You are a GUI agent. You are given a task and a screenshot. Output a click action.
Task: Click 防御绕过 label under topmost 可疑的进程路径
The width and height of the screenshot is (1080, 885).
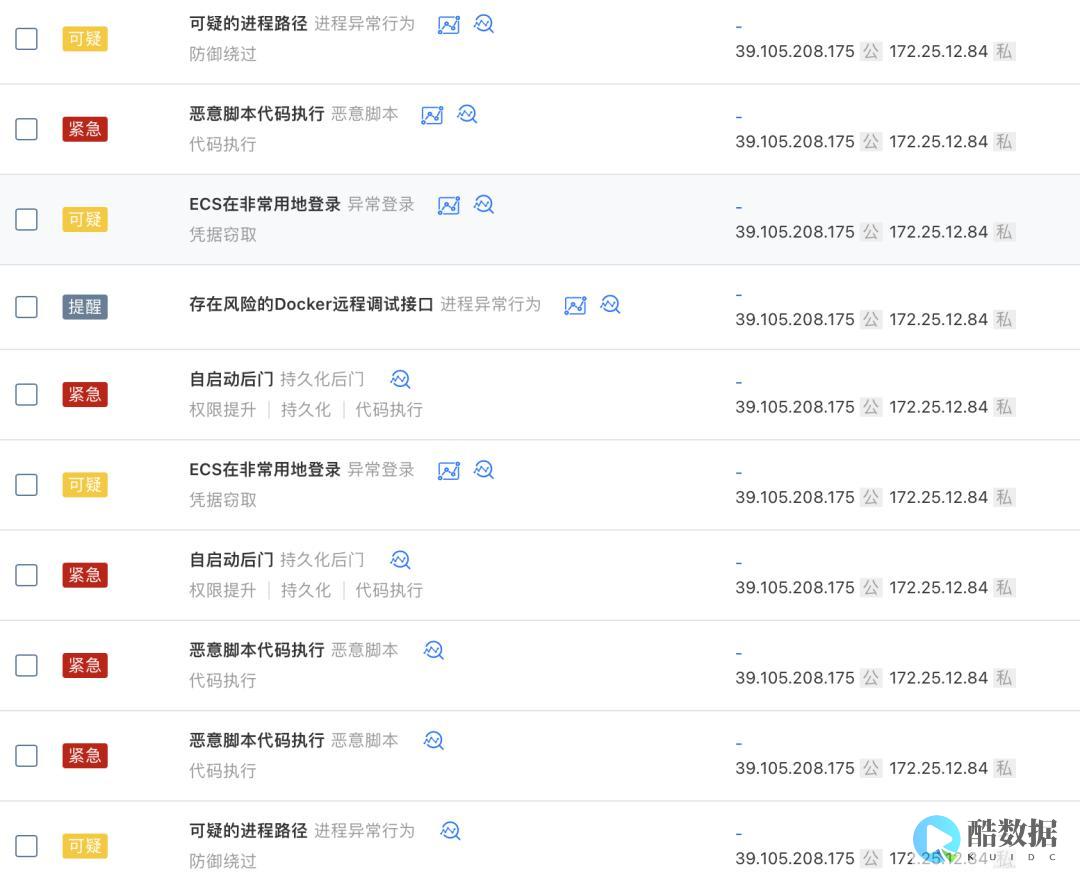coord(222,54)
